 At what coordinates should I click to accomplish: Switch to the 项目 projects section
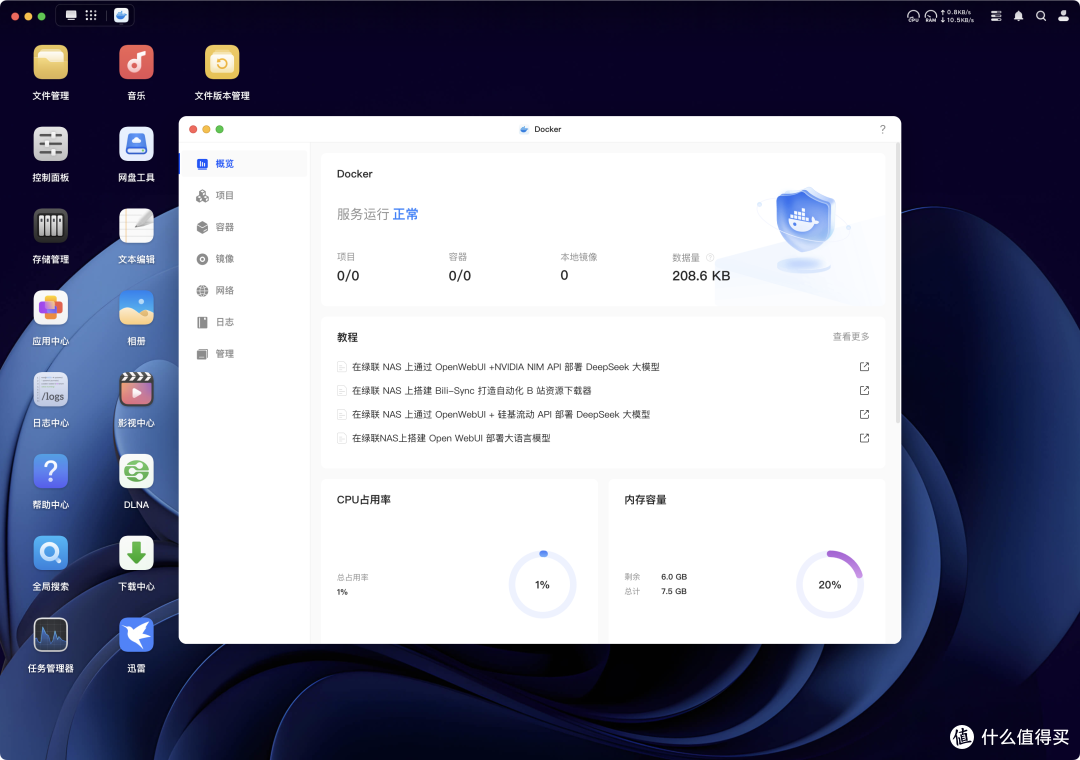pos(244,195)
